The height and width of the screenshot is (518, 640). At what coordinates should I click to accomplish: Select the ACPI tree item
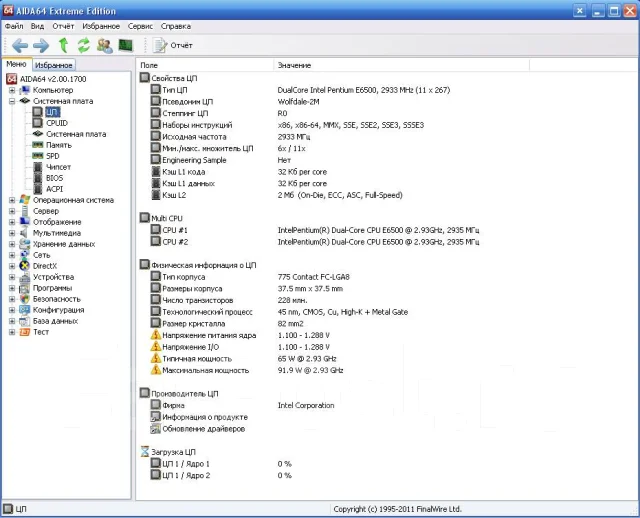point(54,189)
